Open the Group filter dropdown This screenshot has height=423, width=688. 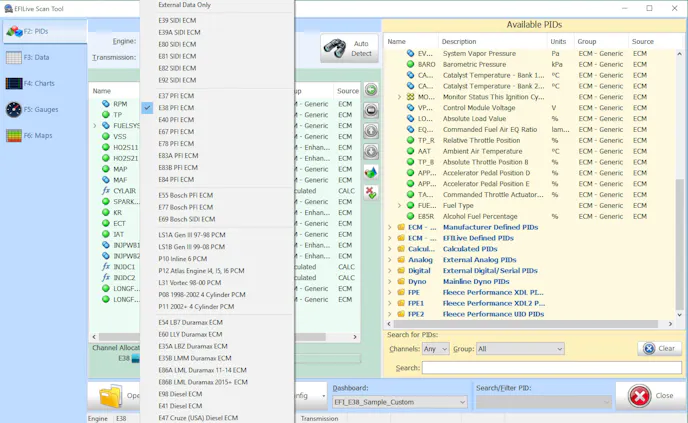(520, 349)
